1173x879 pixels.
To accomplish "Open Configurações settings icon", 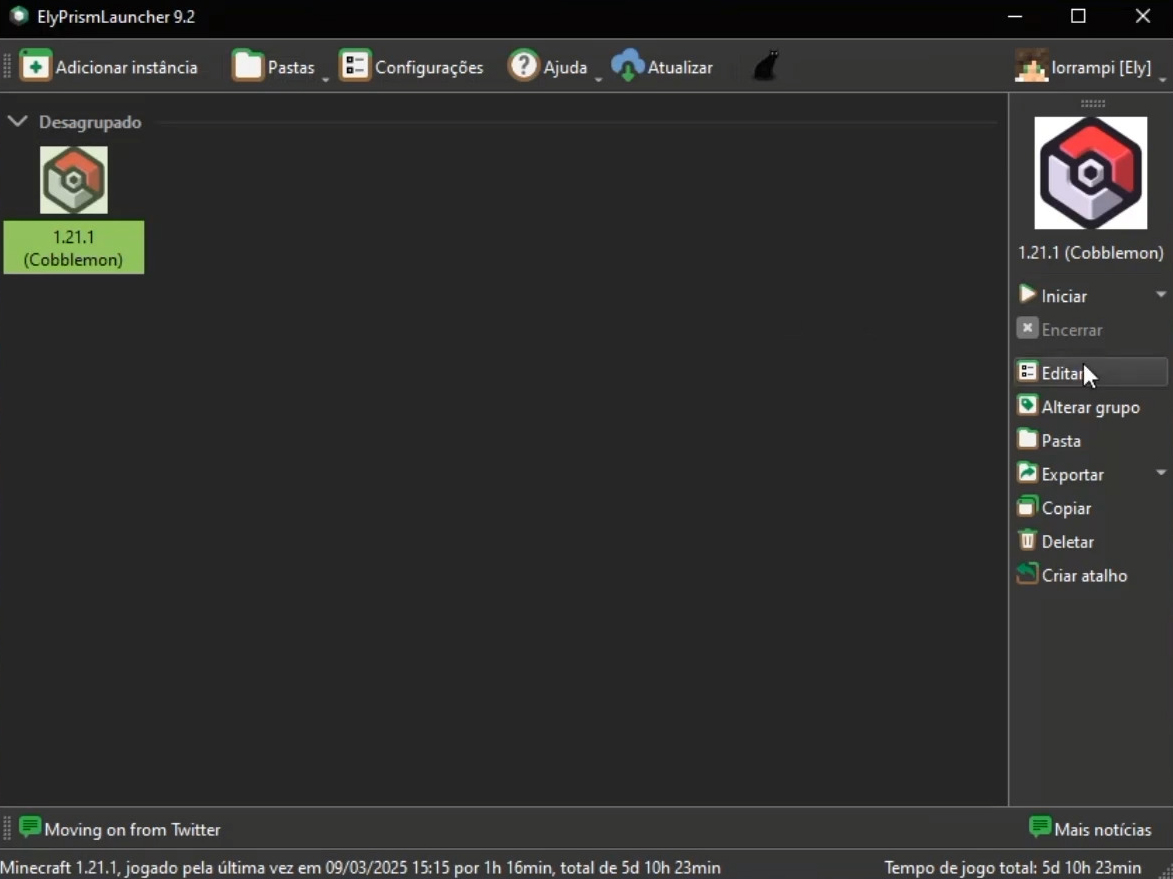I will pyautogui.click(x=355, y=66).
